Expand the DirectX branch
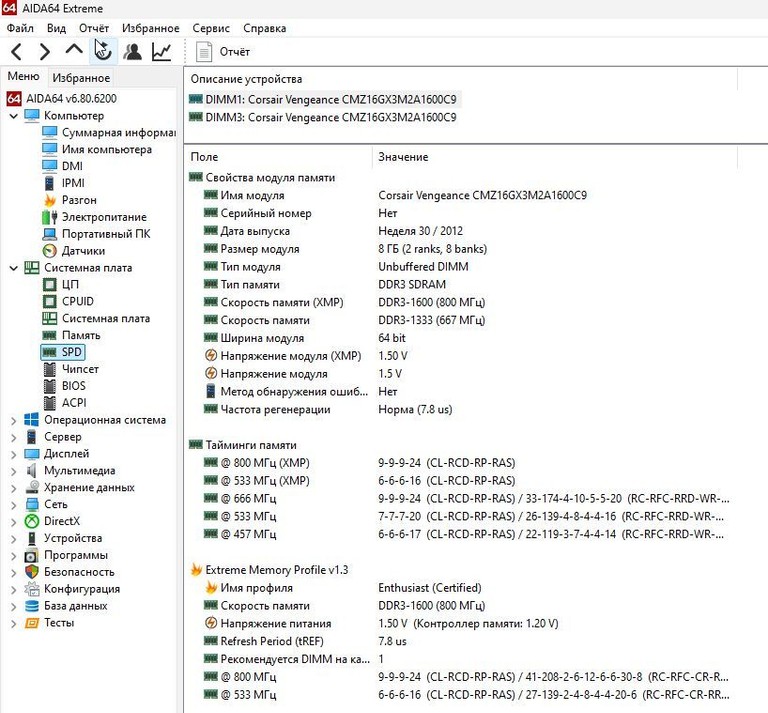The width and height of the screenshot is (768, 713). 14,522
